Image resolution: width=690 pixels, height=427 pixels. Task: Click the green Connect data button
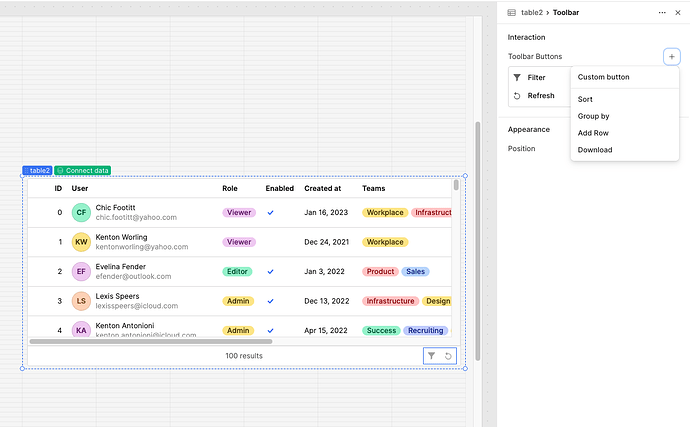pos(83,171)
